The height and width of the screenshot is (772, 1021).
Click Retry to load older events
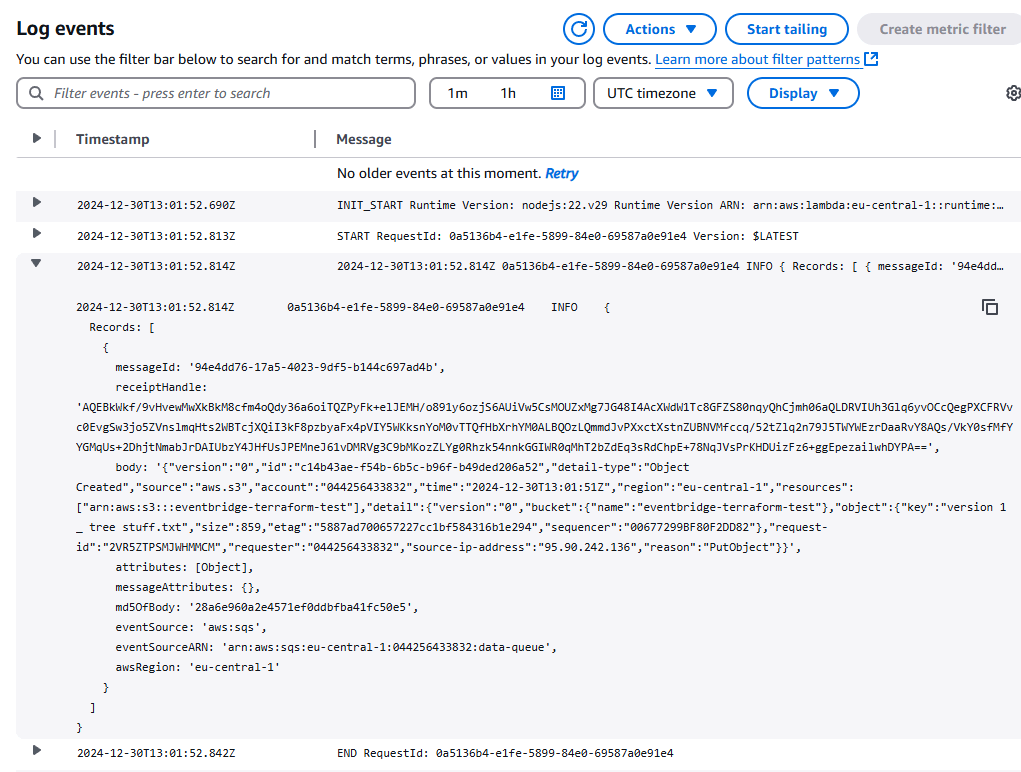[x=561, y=173]
